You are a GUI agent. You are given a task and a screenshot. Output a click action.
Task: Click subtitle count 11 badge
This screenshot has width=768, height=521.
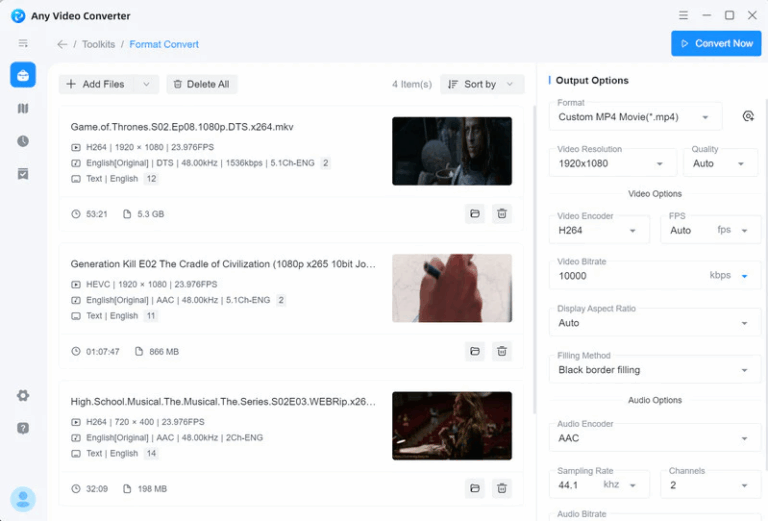pyautogui.click(x=151, y=316)
